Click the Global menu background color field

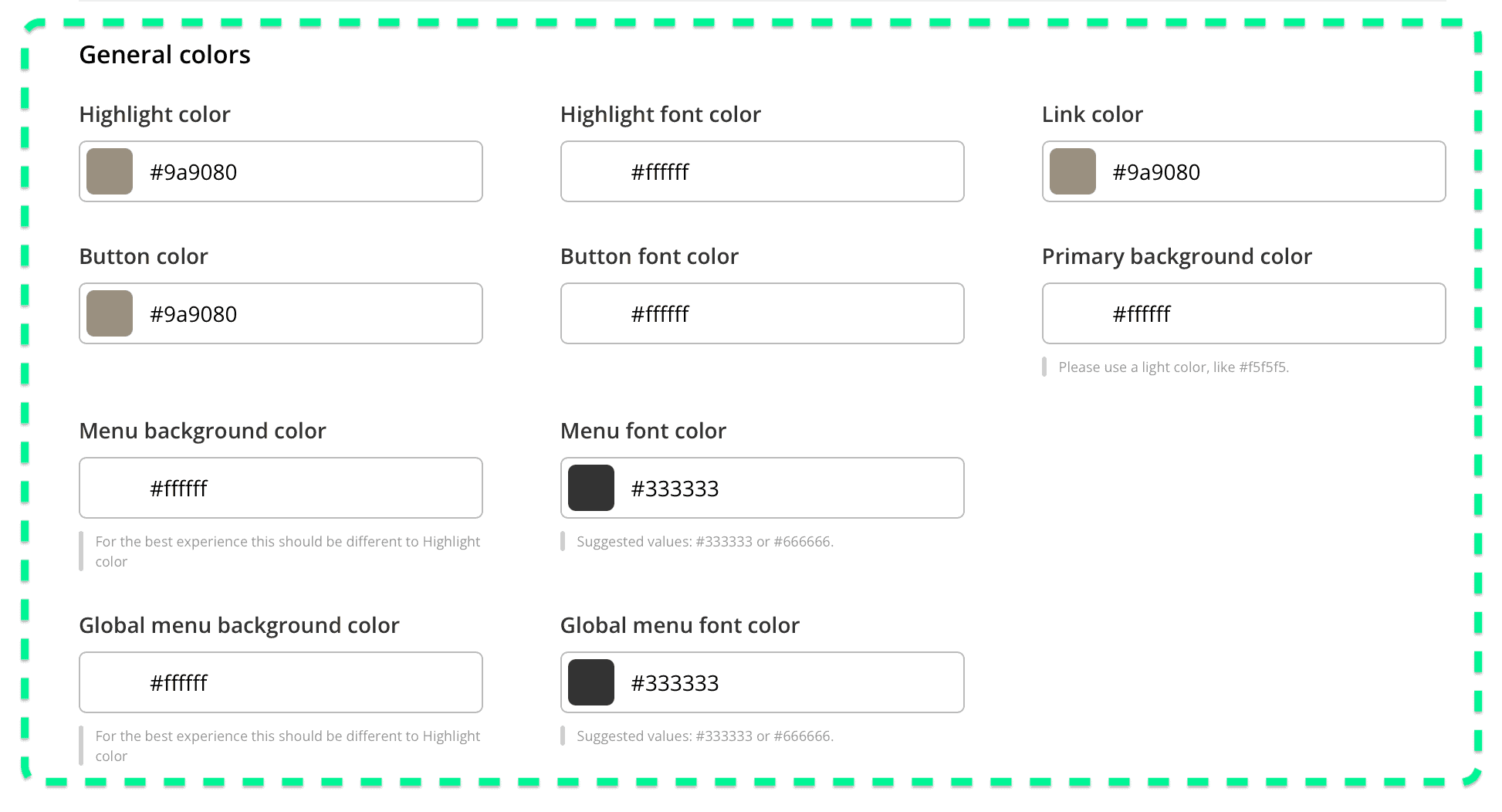point(280,682)
